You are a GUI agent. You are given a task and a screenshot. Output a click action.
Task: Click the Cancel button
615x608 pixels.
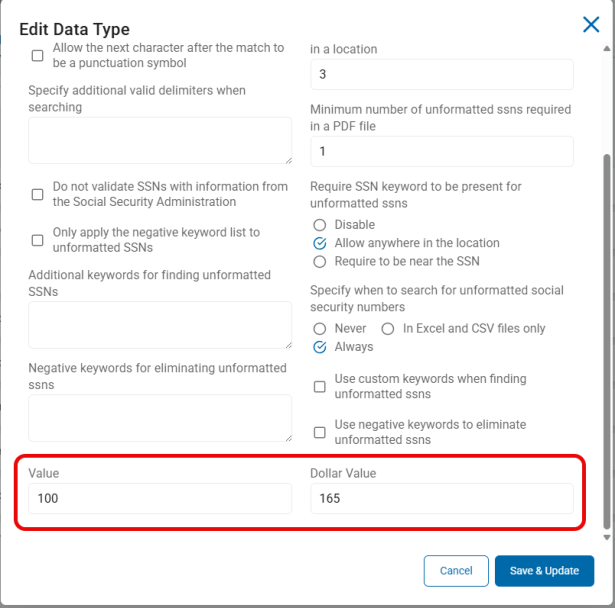456,570
